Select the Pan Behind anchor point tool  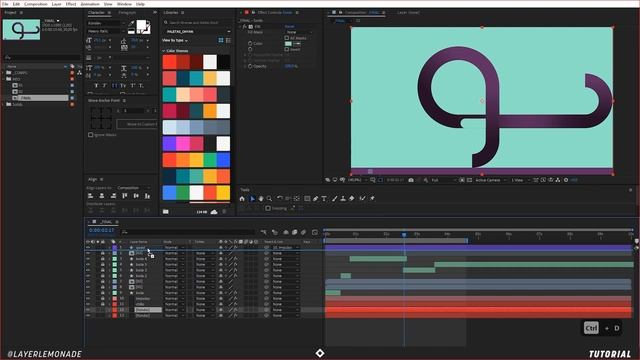point(297,199)
